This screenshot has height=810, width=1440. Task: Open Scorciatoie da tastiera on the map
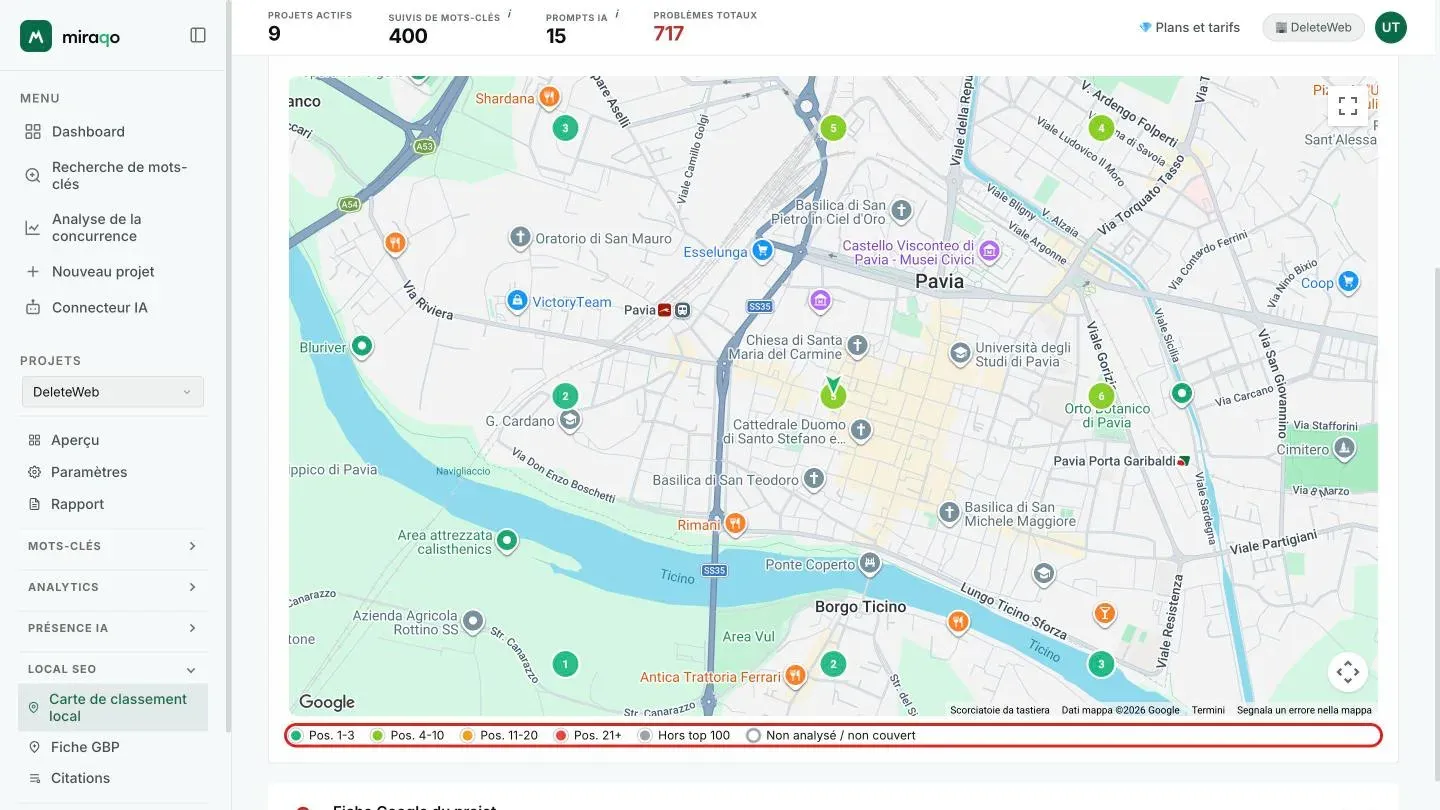1000,710
